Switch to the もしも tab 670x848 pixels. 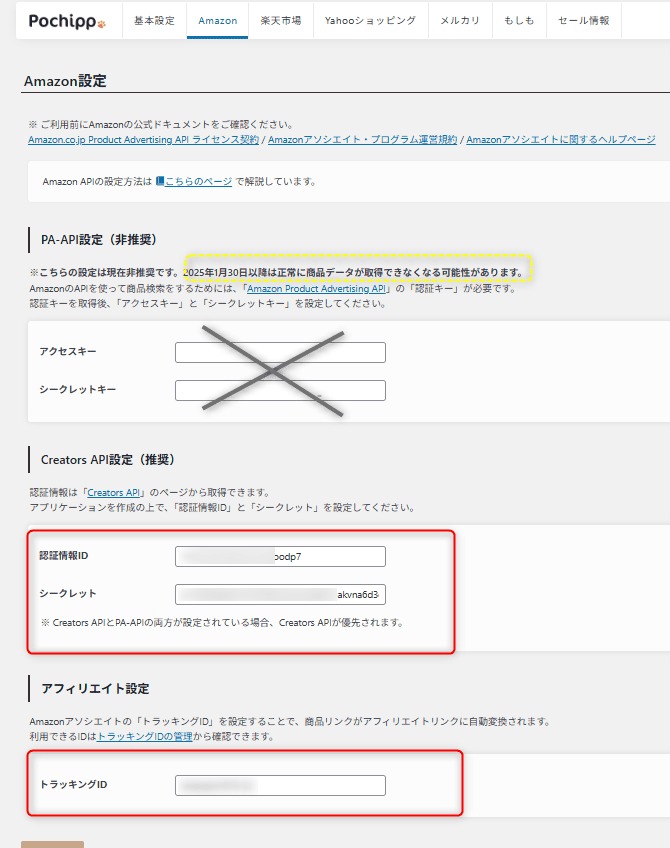click(x=518, y=20)
